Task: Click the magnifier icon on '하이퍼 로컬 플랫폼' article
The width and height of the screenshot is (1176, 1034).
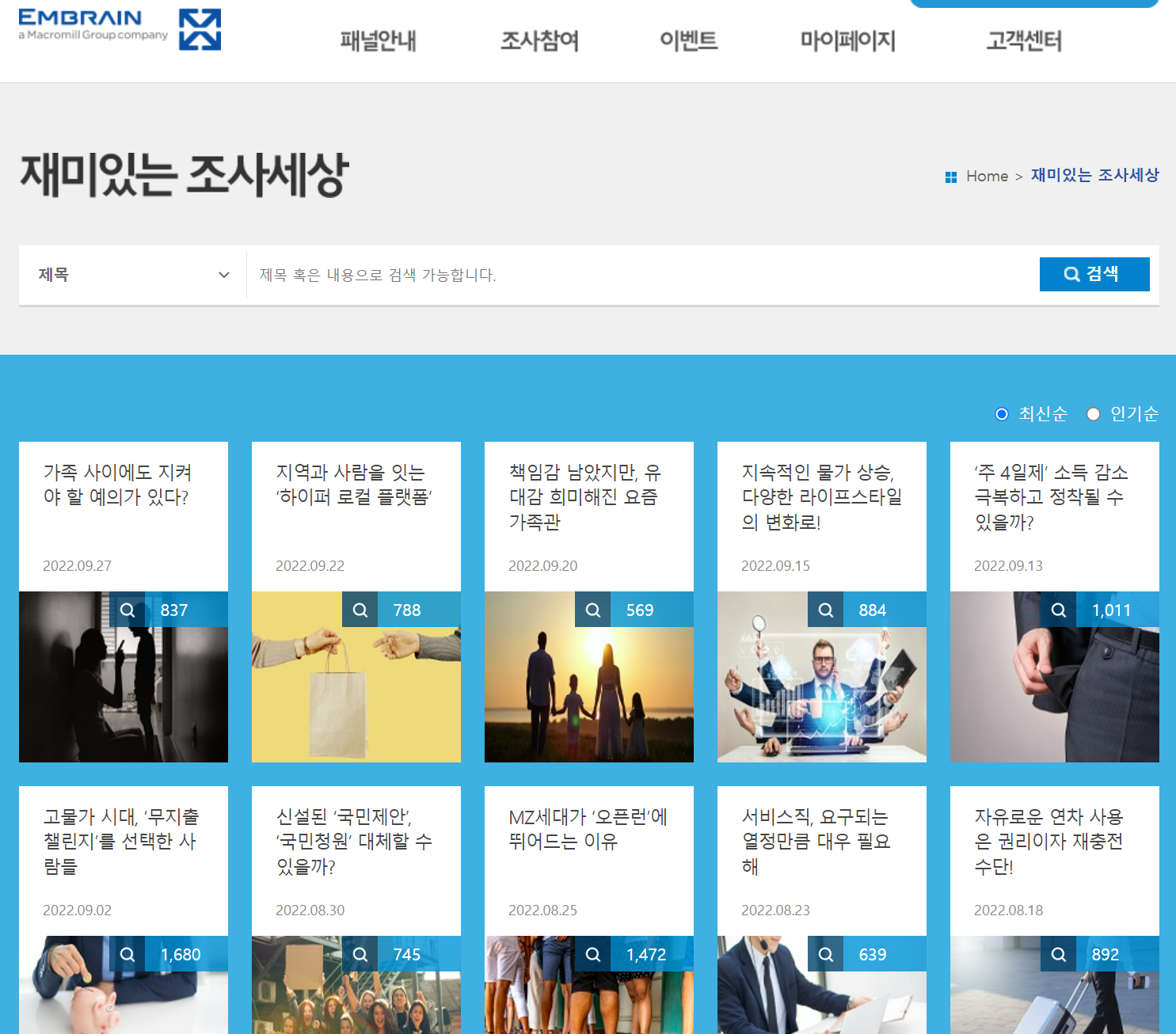Action: pyautogui.click(x=360, y=610)
